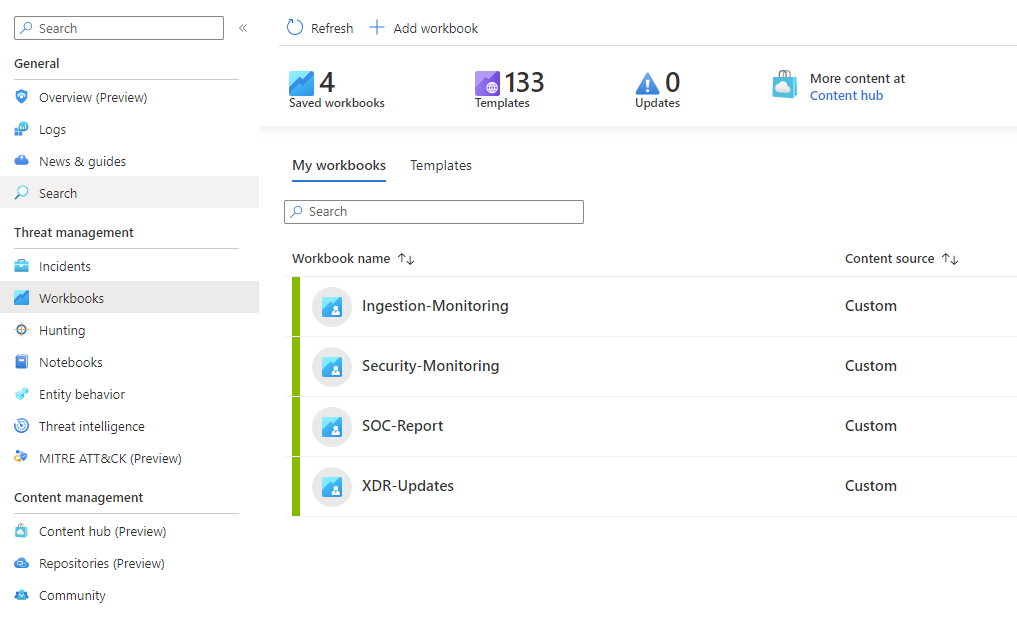The height and width of the screenshot is (617, 1017).
Task: Click the MITRE ATT&CK icon
Action: click(22, 458)
